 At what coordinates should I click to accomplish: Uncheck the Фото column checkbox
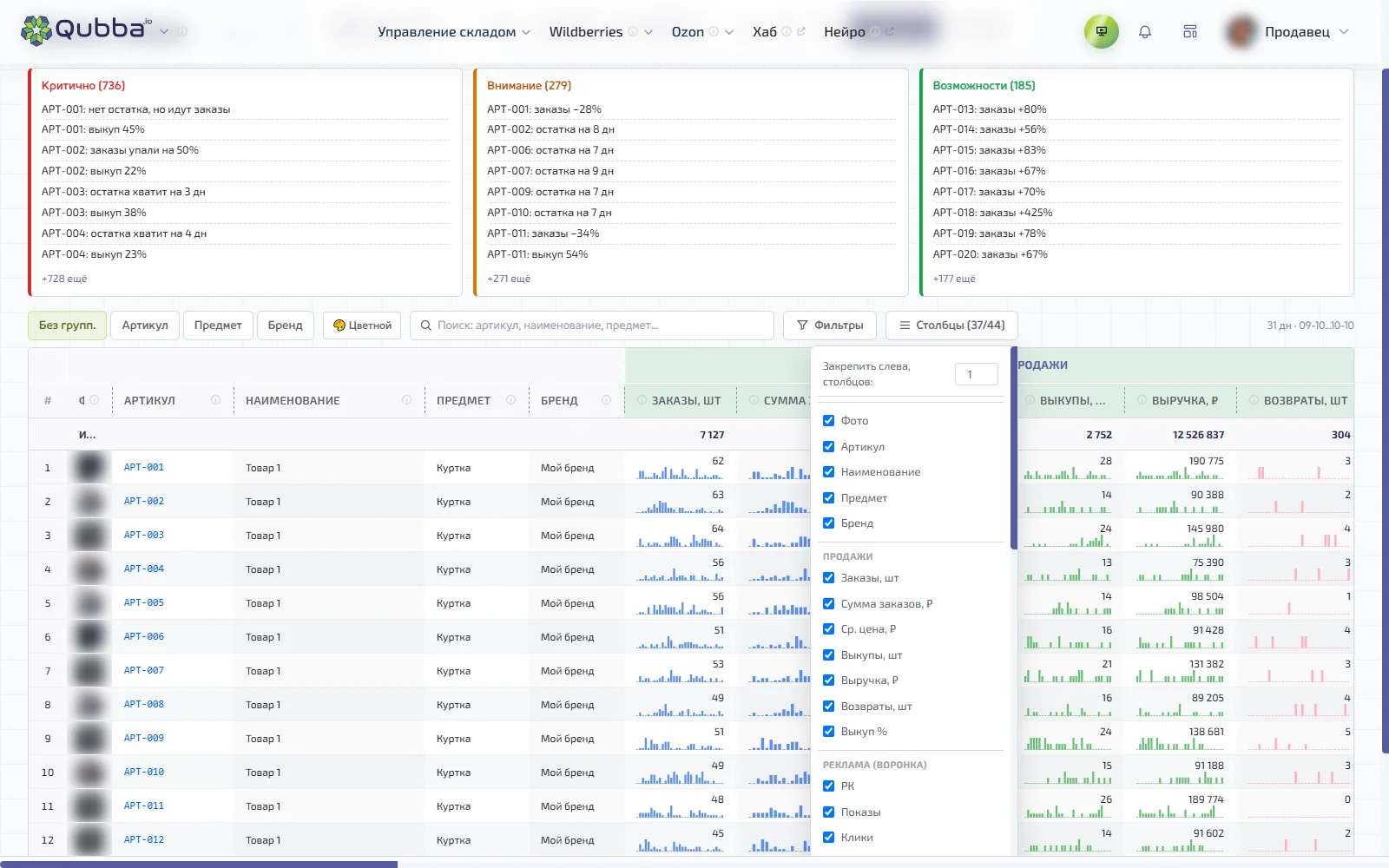coord(828,420)
